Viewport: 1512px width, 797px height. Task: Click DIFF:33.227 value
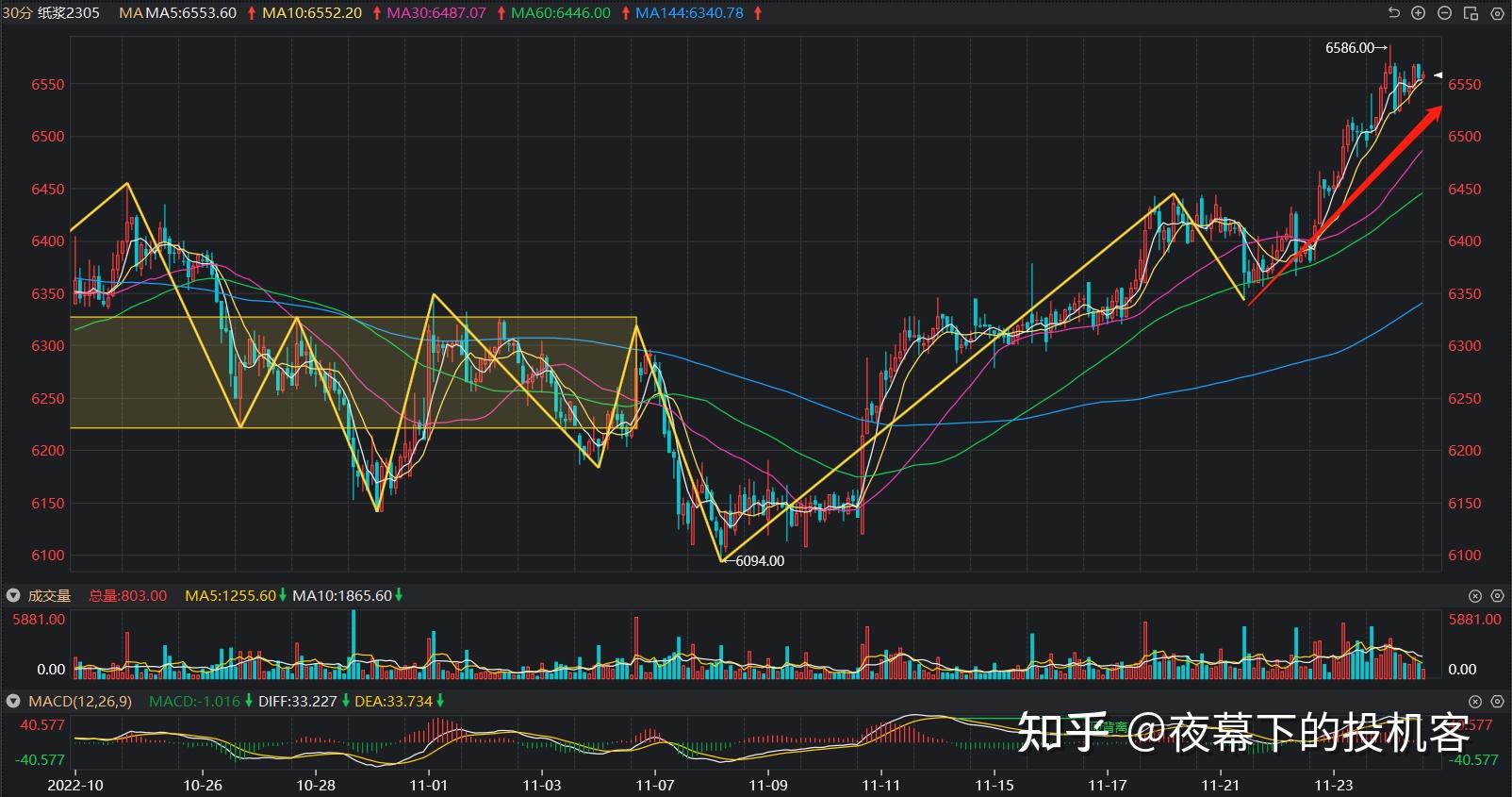tap(297, 702)
